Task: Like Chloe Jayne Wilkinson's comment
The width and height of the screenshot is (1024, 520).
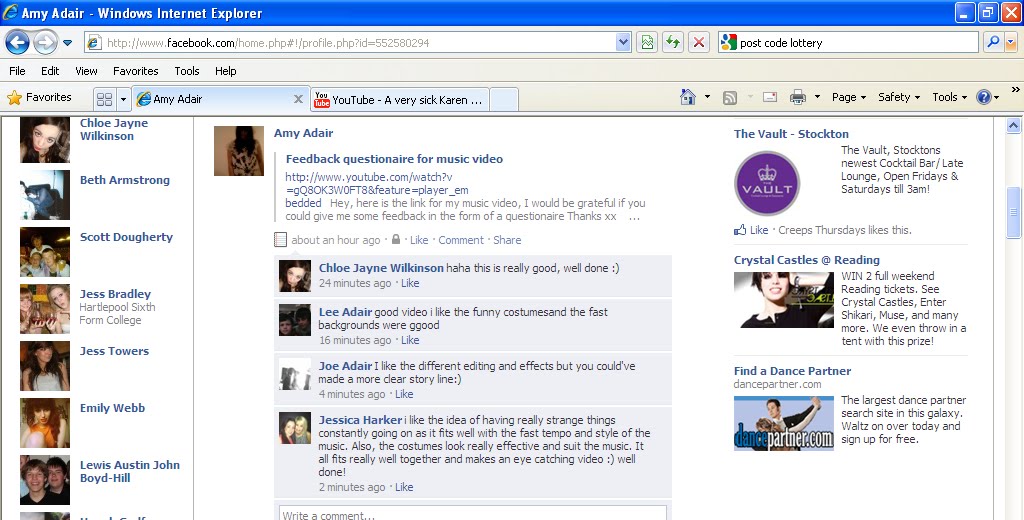Action: [x=410, y=283]
